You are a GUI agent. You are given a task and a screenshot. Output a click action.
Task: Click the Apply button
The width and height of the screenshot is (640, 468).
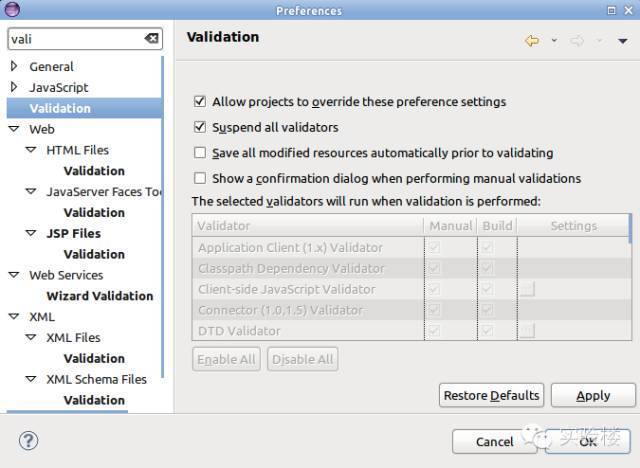593,395
